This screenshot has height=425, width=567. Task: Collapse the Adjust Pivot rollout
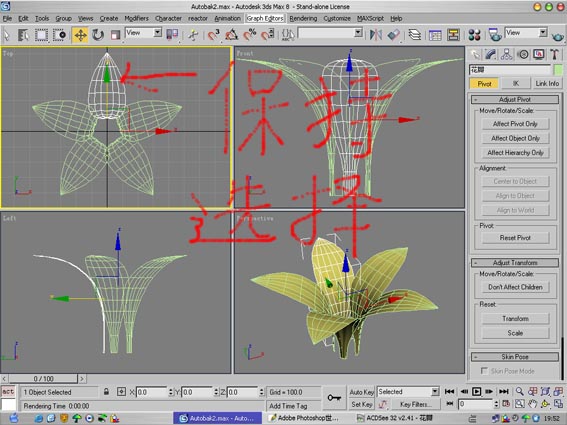pyautogui.click(x=515, y=99)
